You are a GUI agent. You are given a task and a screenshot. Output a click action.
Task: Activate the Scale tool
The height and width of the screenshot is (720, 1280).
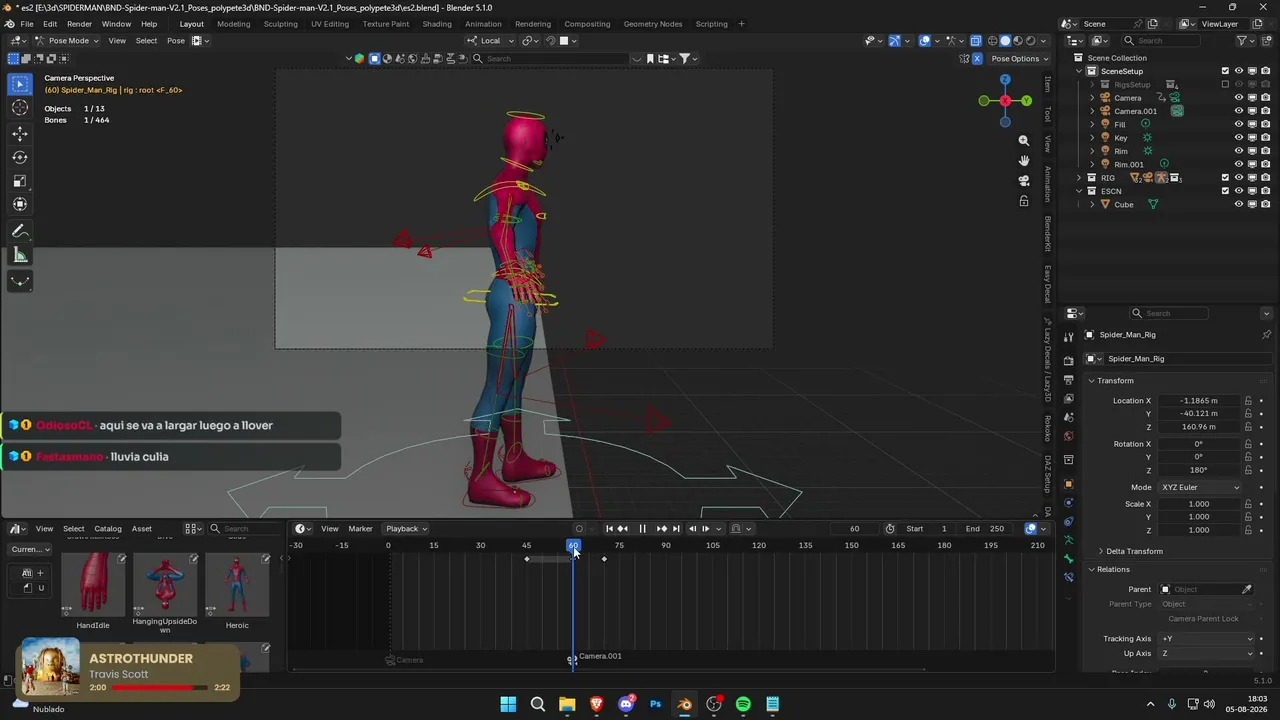point(20,181)
